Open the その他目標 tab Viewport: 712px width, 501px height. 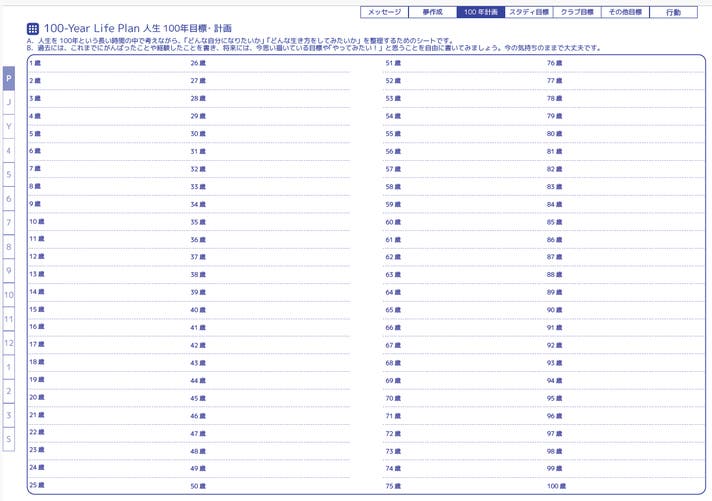pos(625,12)
